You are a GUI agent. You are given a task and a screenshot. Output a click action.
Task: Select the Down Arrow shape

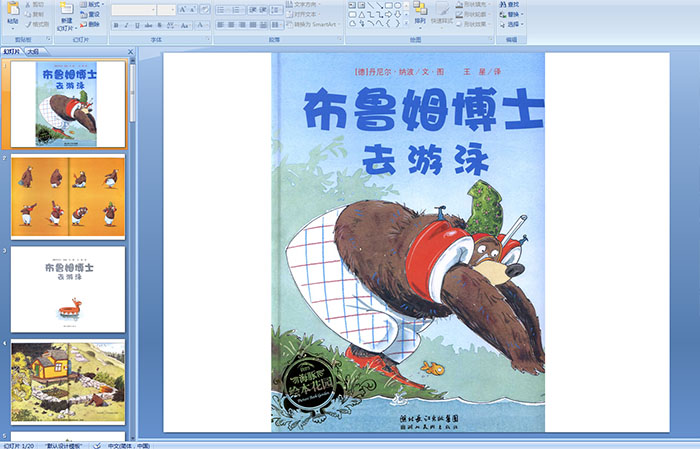(x=398, y=15)
